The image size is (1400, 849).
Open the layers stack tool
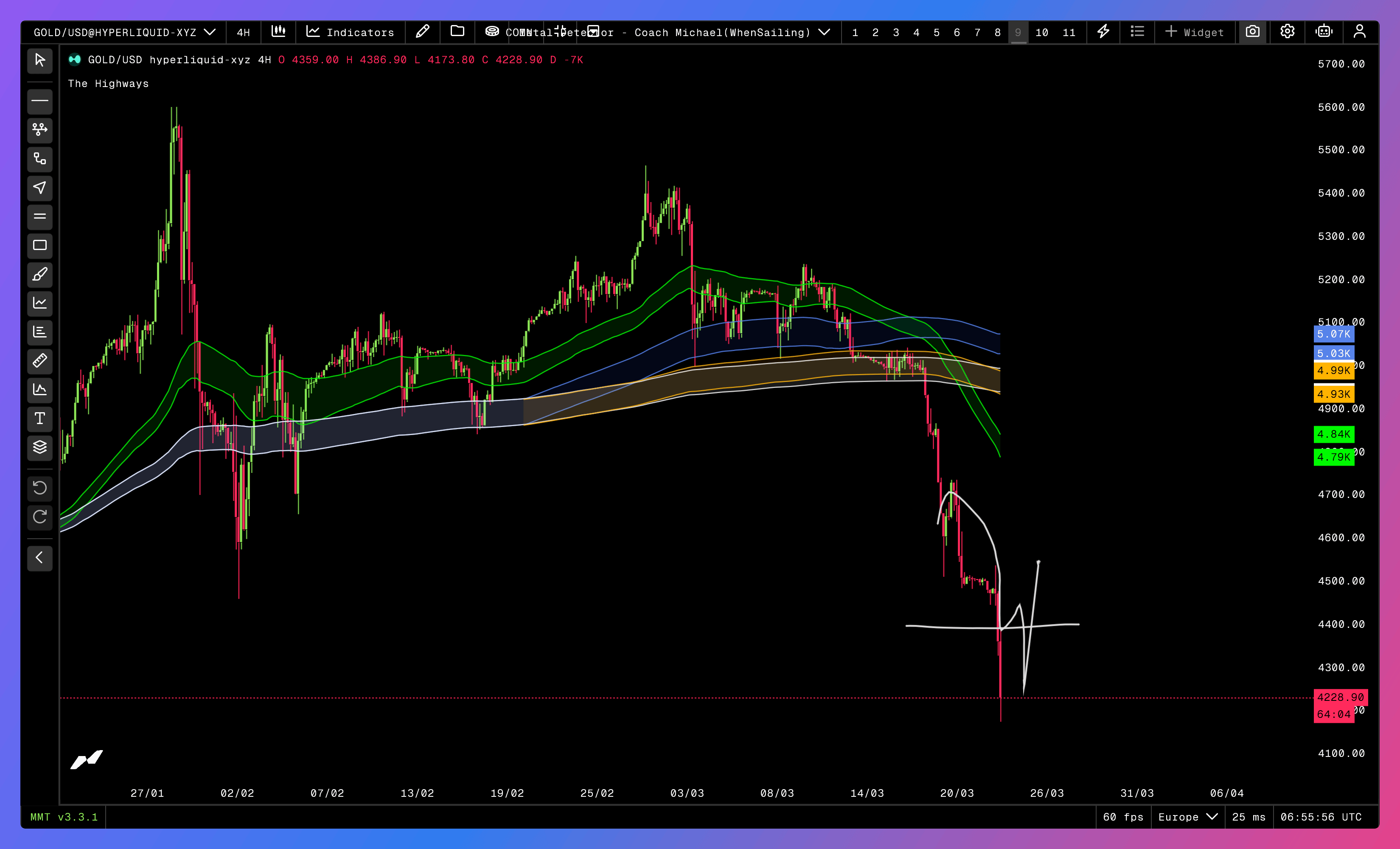click(40, 448)
